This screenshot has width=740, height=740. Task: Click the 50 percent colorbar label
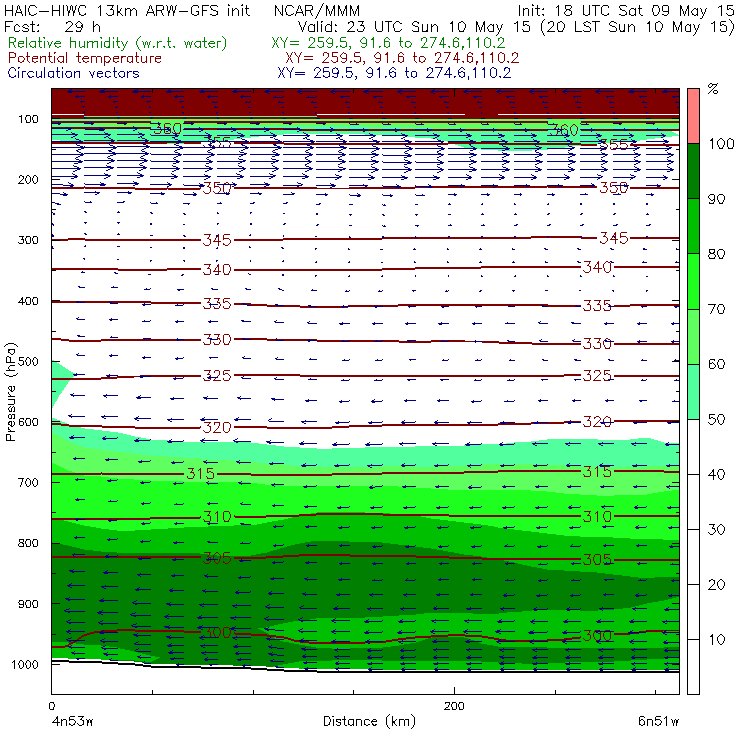pos(716,419)
